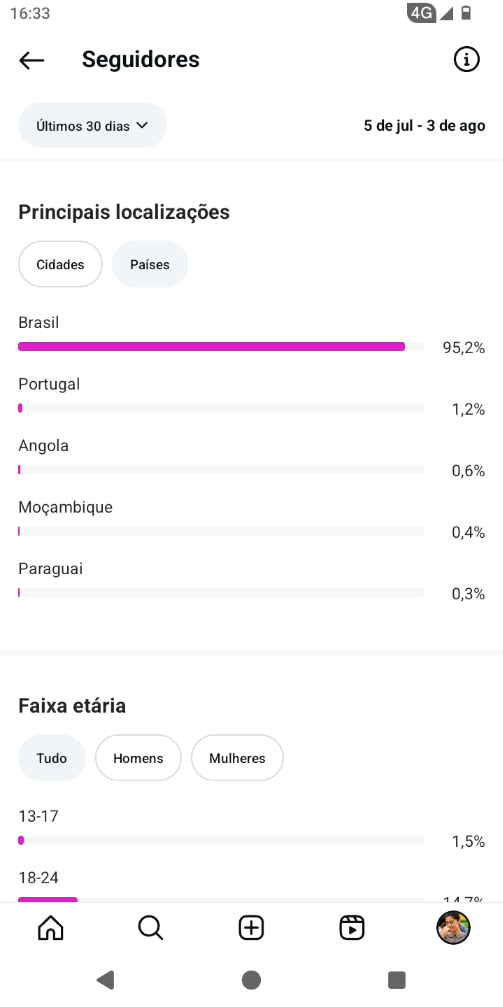Open the info icon for Seguidores
Viewport: 503px width, 1007px height.
[x=466, y=60]
